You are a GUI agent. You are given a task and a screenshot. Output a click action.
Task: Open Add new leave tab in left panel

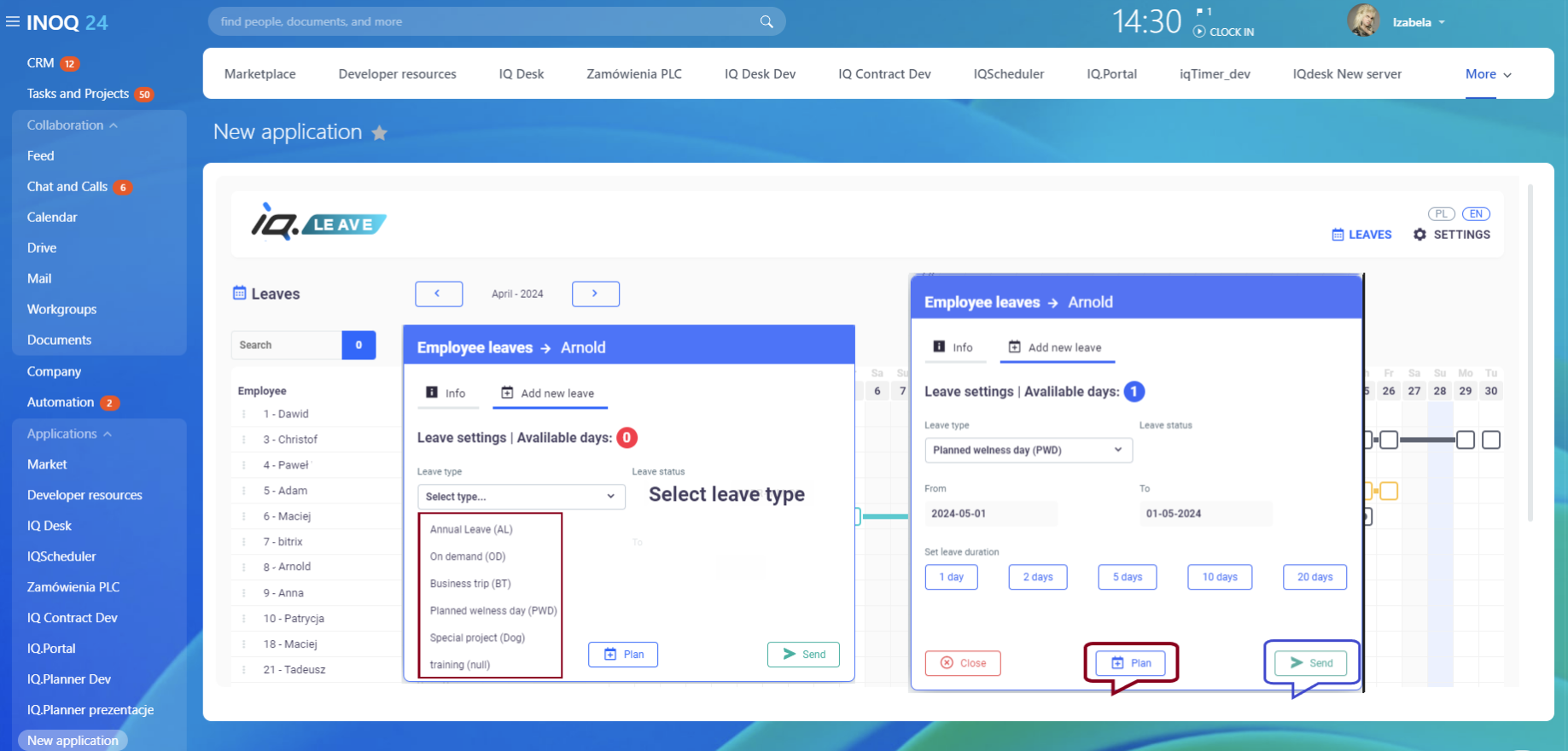(548, 393)
